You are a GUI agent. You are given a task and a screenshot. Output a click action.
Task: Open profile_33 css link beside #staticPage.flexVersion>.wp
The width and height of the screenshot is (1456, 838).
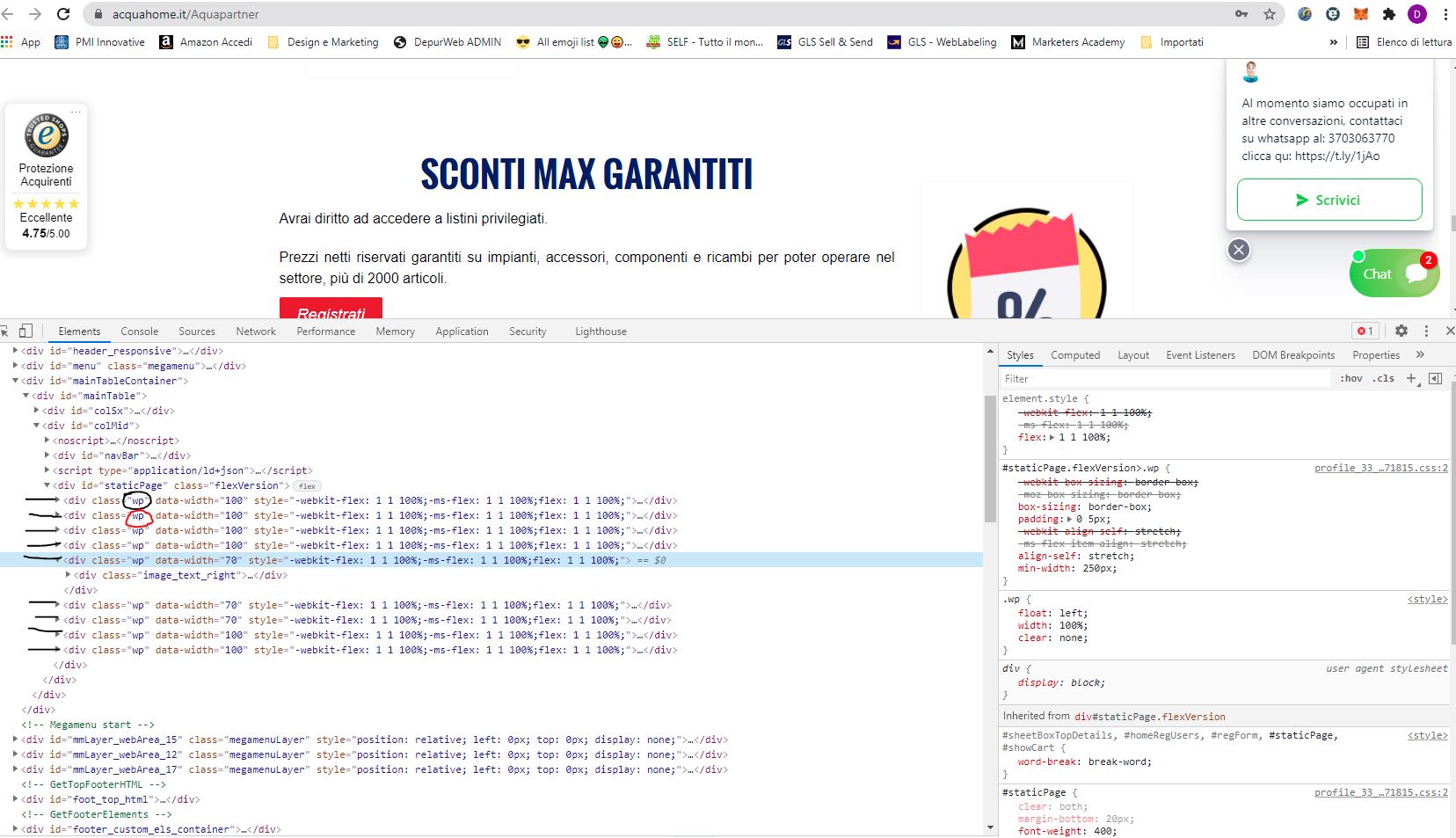click(x=1380, y=468)
